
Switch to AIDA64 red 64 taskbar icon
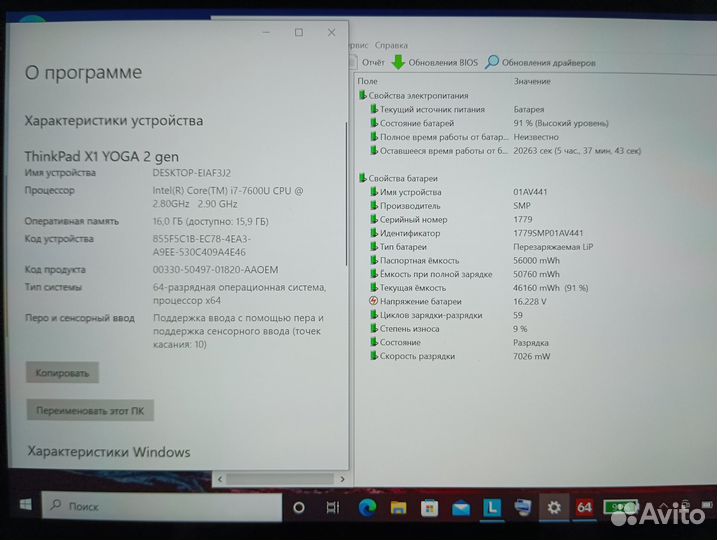point(584,507)
